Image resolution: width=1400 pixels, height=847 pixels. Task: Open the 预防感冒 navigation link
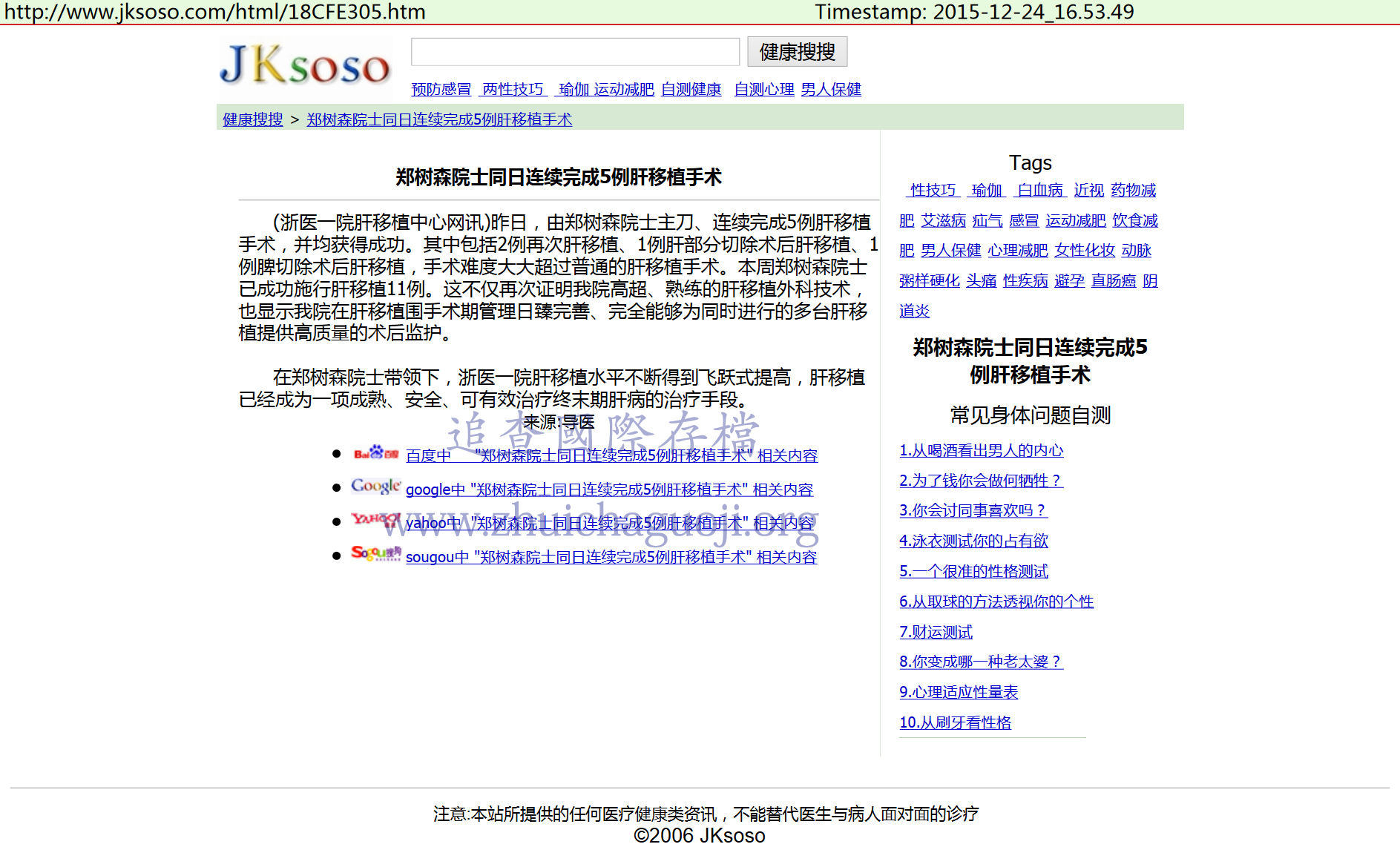441,90
